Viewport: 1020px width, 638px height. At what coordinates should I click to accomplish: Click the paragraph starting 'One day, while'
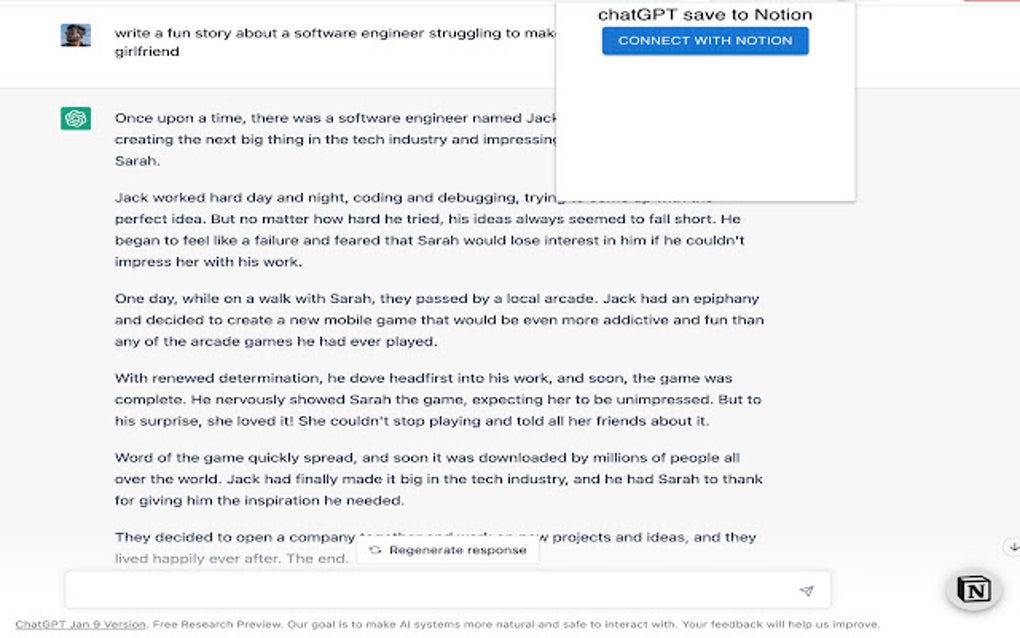[438, 320]
